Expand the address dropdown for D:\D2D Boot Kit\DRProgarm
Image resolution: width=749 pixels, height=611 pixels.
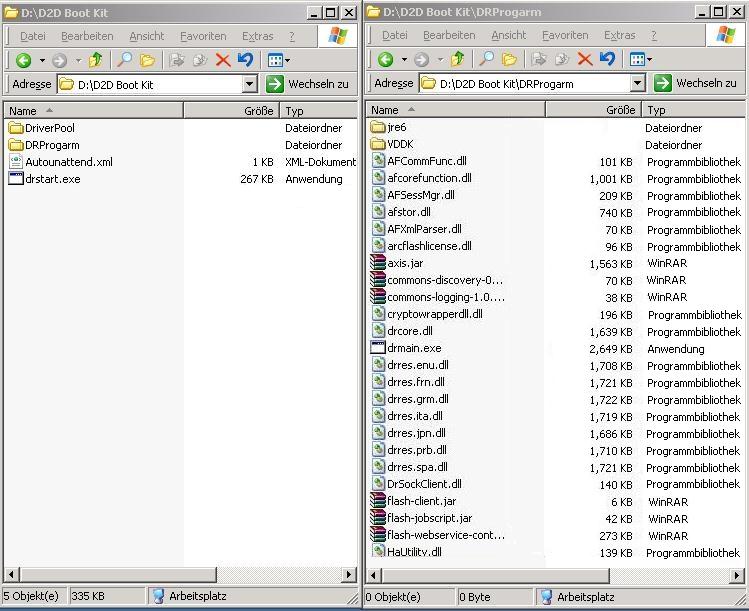(x=637, y=84)
